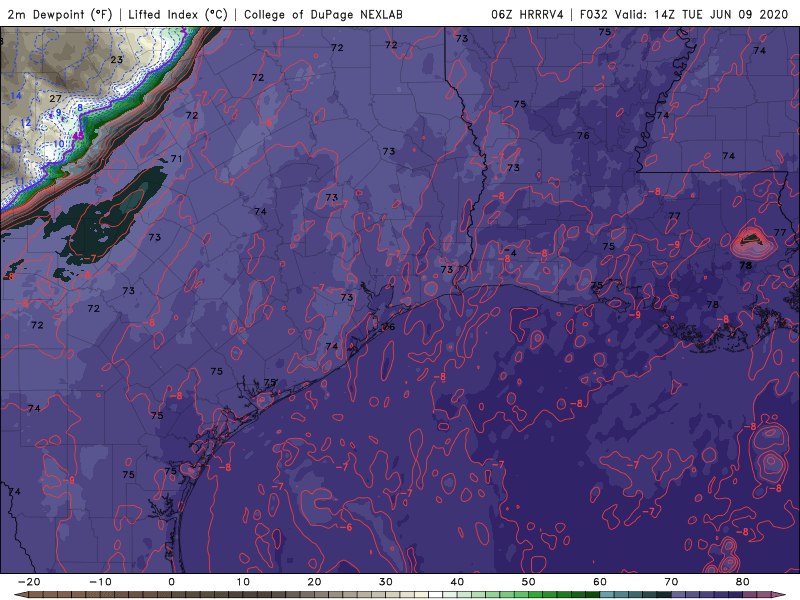The image size is (800, 600).
Task: Click the "06Z HRRRV4" model run label
Action: coord(528,14)
